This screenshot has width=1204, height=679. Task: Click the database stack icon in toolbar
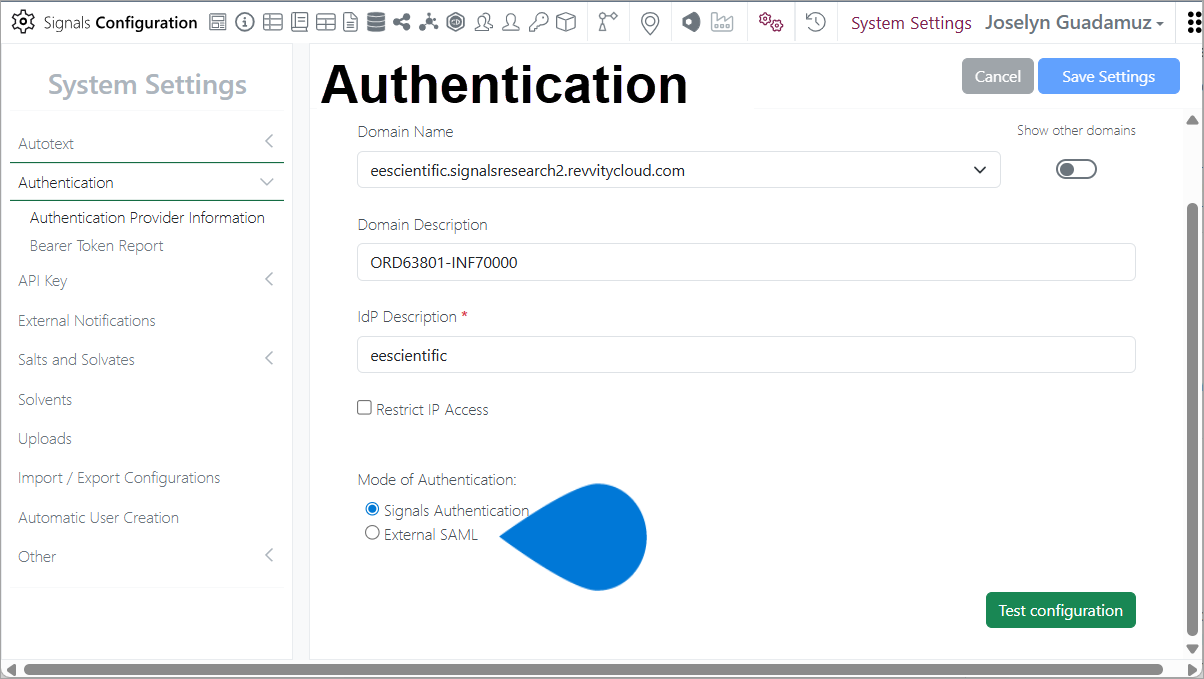pos(376,22)
